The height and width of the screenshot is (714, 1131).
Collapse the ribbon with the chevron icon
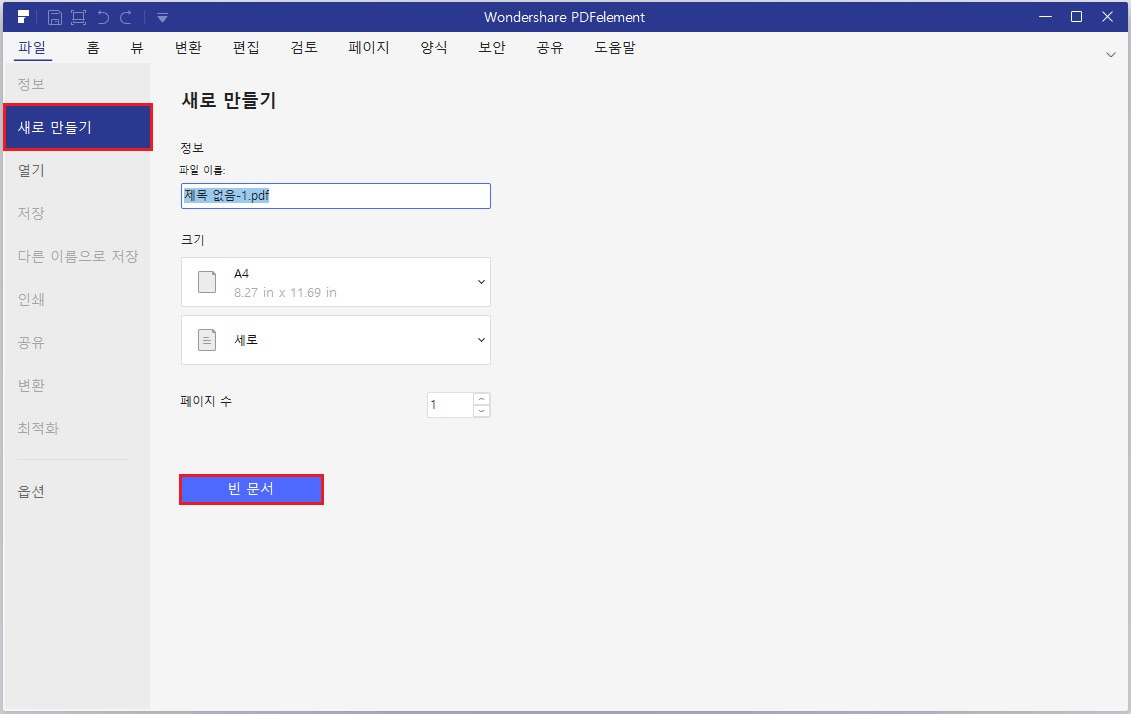(x=1111, y=55)
